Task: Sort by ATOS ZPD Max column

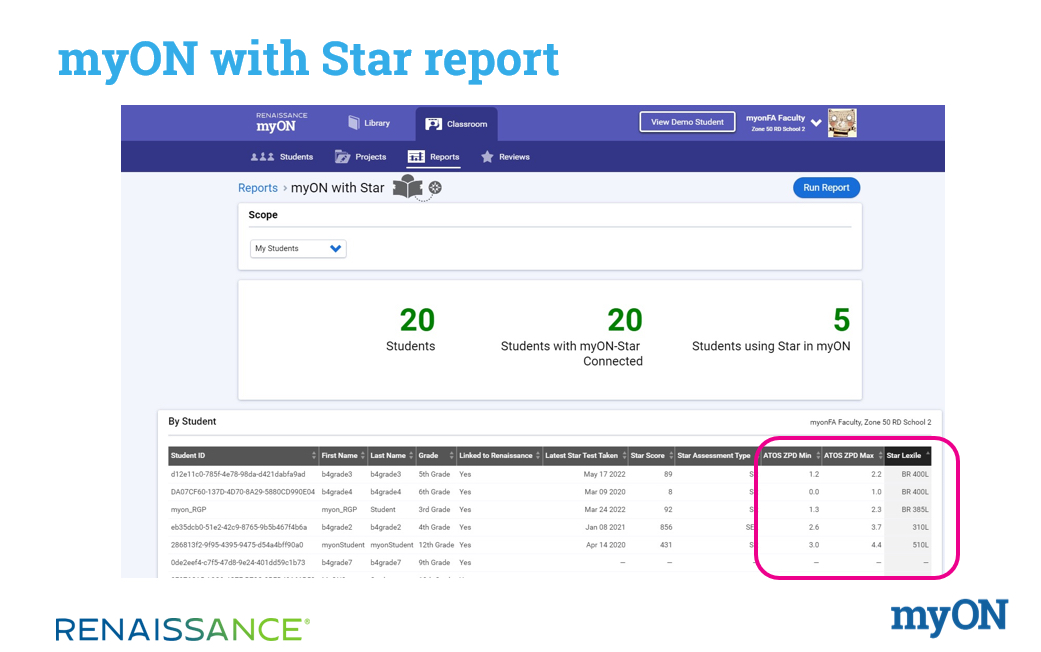Action: coord(853,455)
